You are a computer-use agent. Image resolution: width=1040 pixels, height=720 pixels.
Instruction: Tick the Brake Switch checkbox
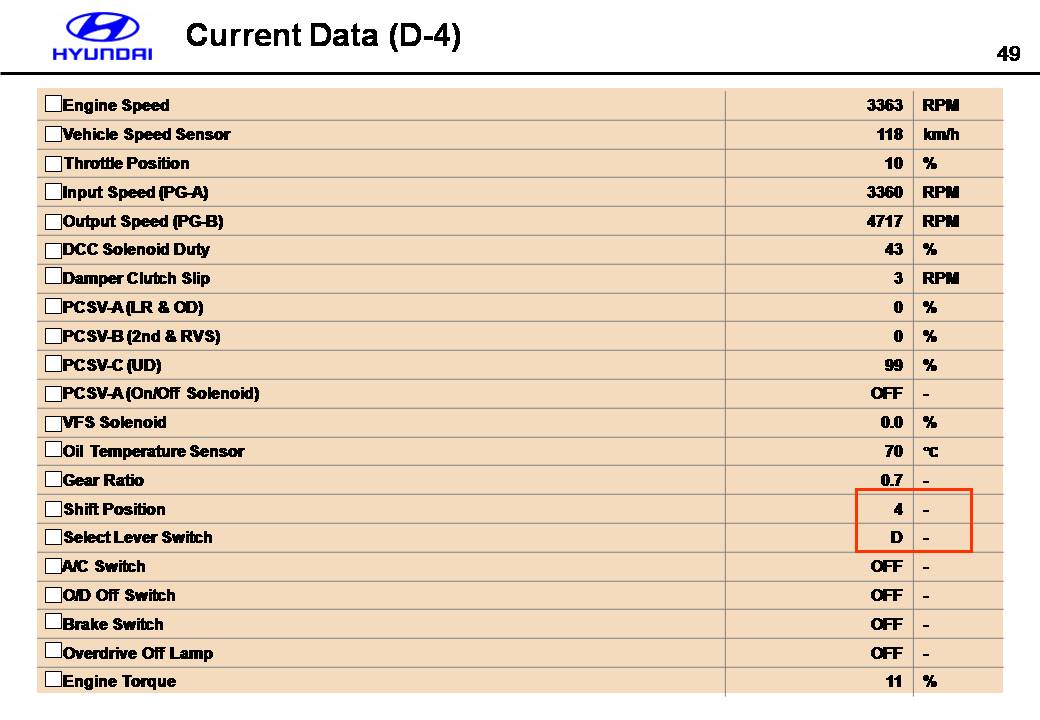coord(53,623)
